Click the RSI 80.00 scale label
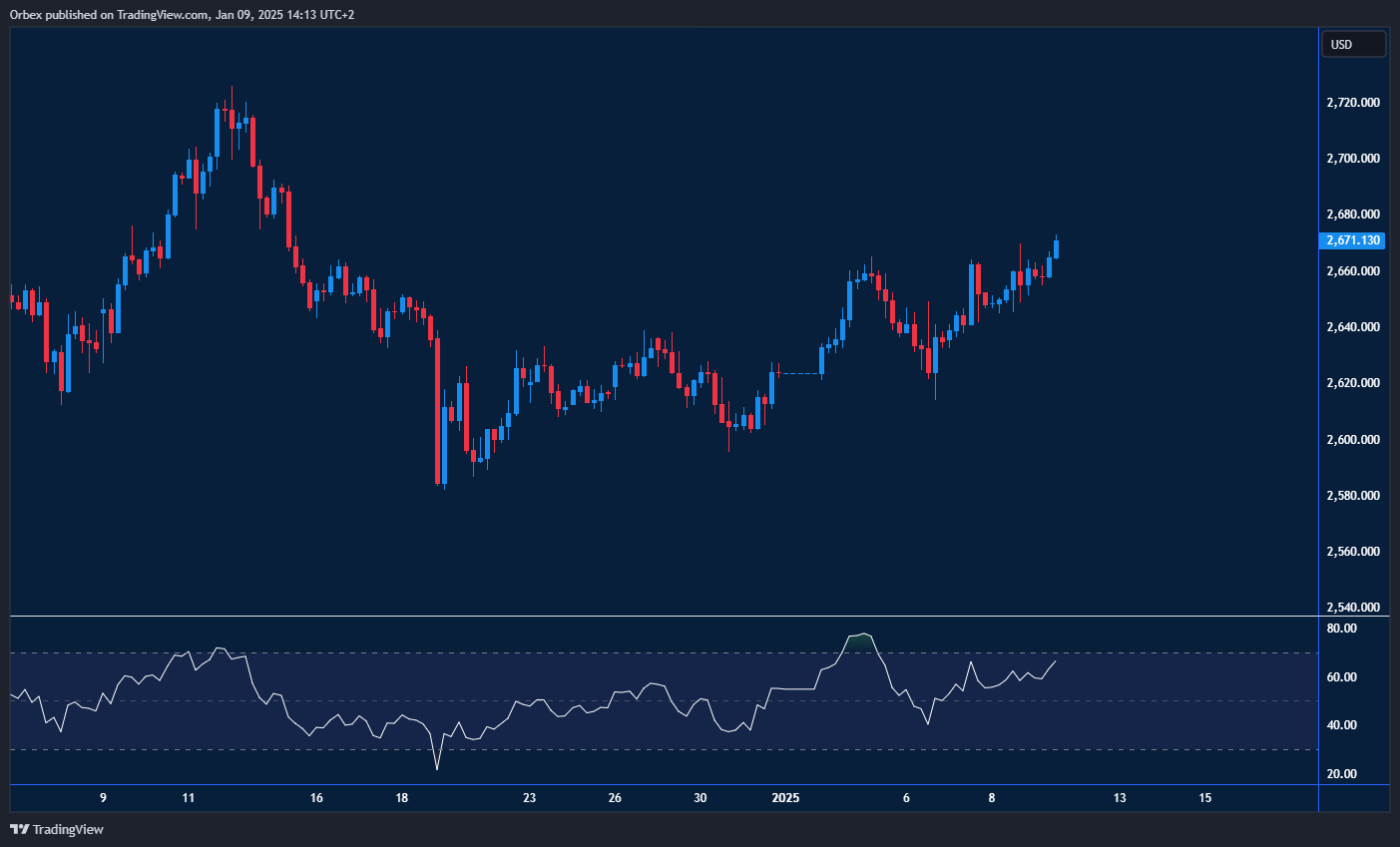The image size is (1400, 847). click(x=1341, y=629)
